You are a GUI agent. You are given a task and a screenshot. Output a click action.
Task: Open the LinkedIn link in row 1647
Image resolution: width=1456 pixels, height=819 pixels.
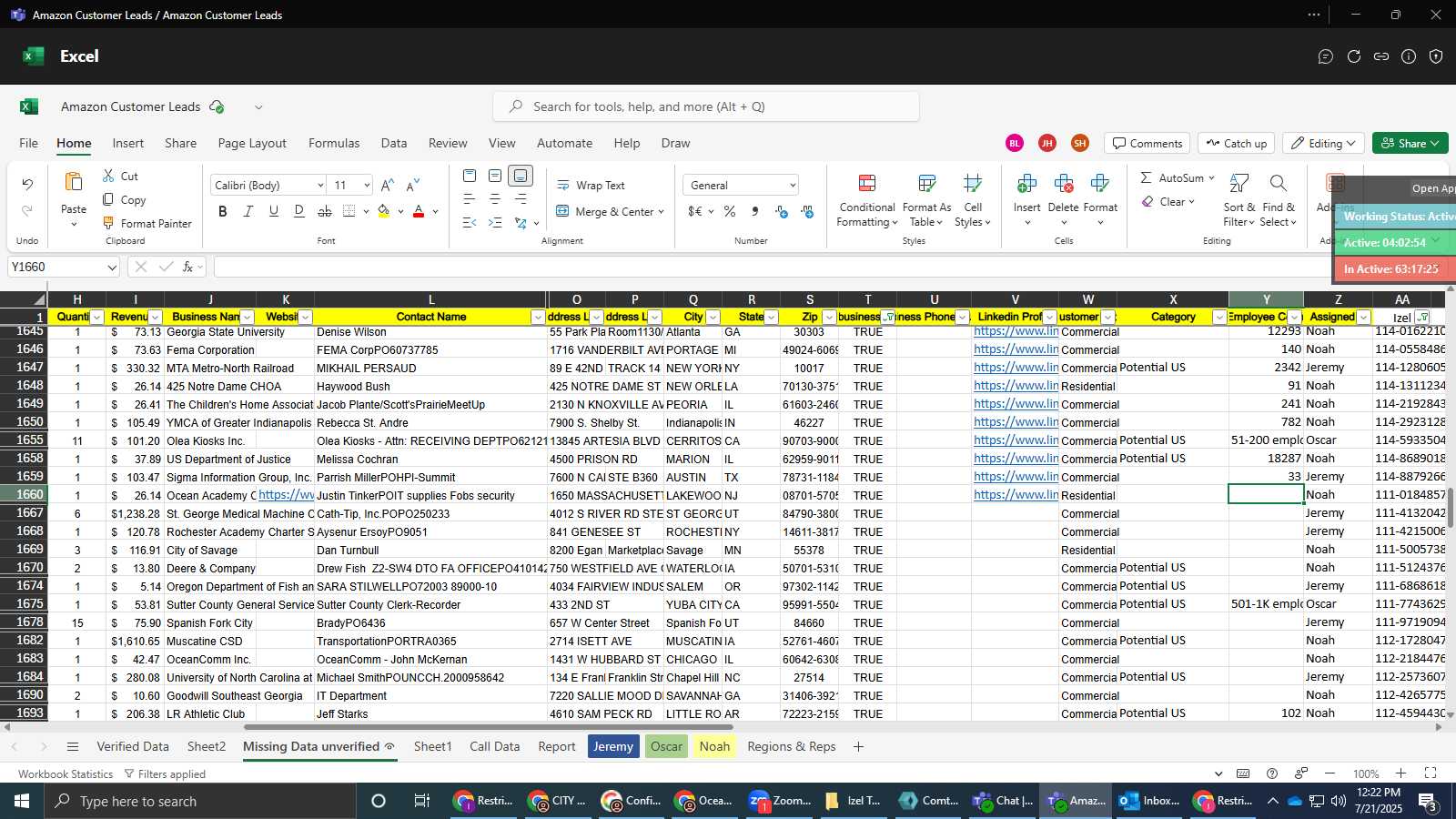pyautogui.click(x=1016, y=368)
